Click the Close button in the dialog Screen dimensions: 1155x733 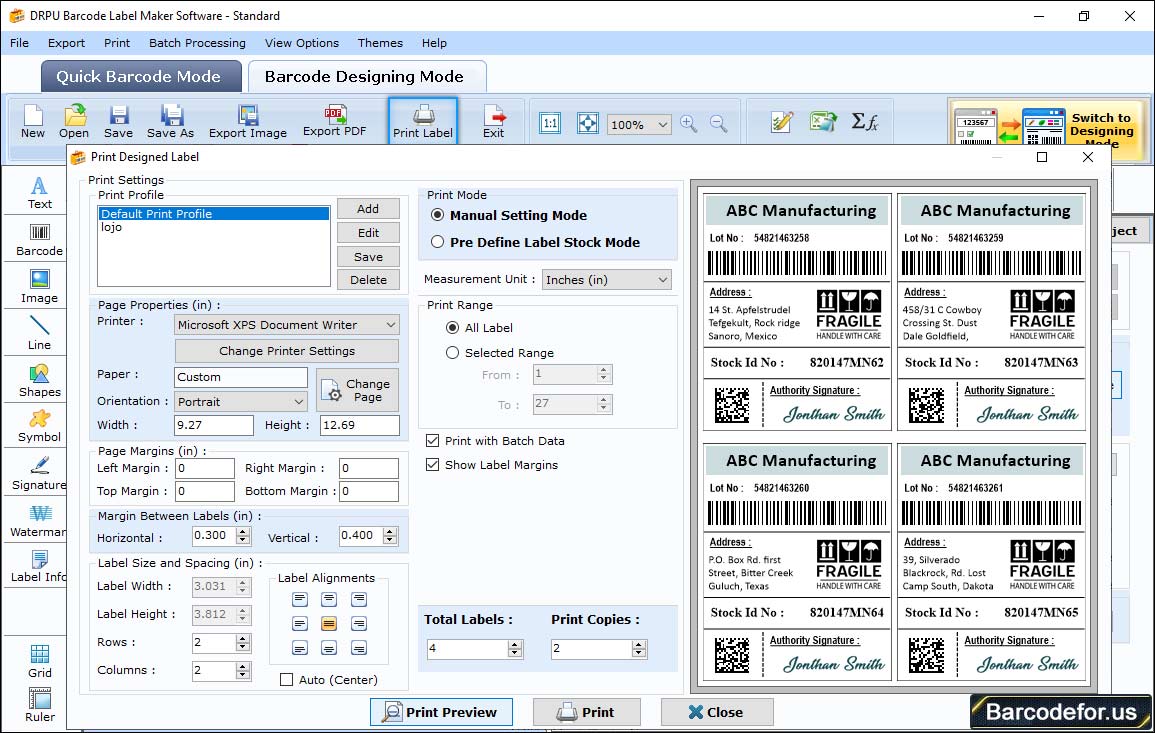(717, 712)
